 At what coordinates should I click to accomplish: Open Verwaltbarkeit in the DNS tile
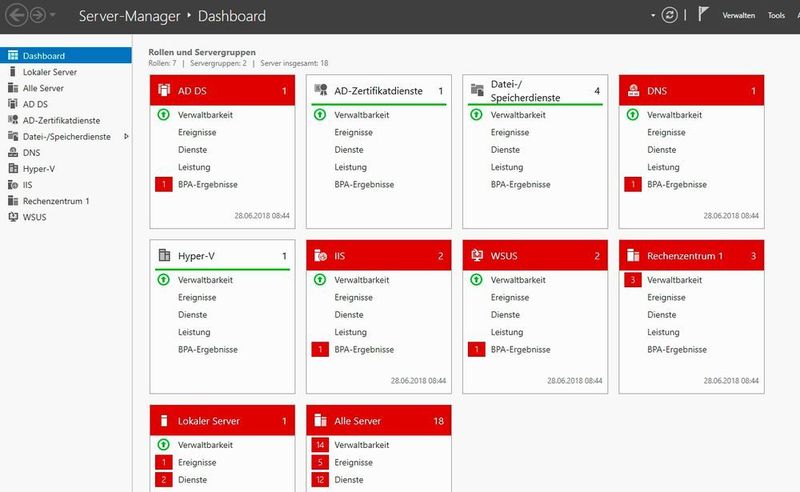pyautogui.click(x=674, y=115)
